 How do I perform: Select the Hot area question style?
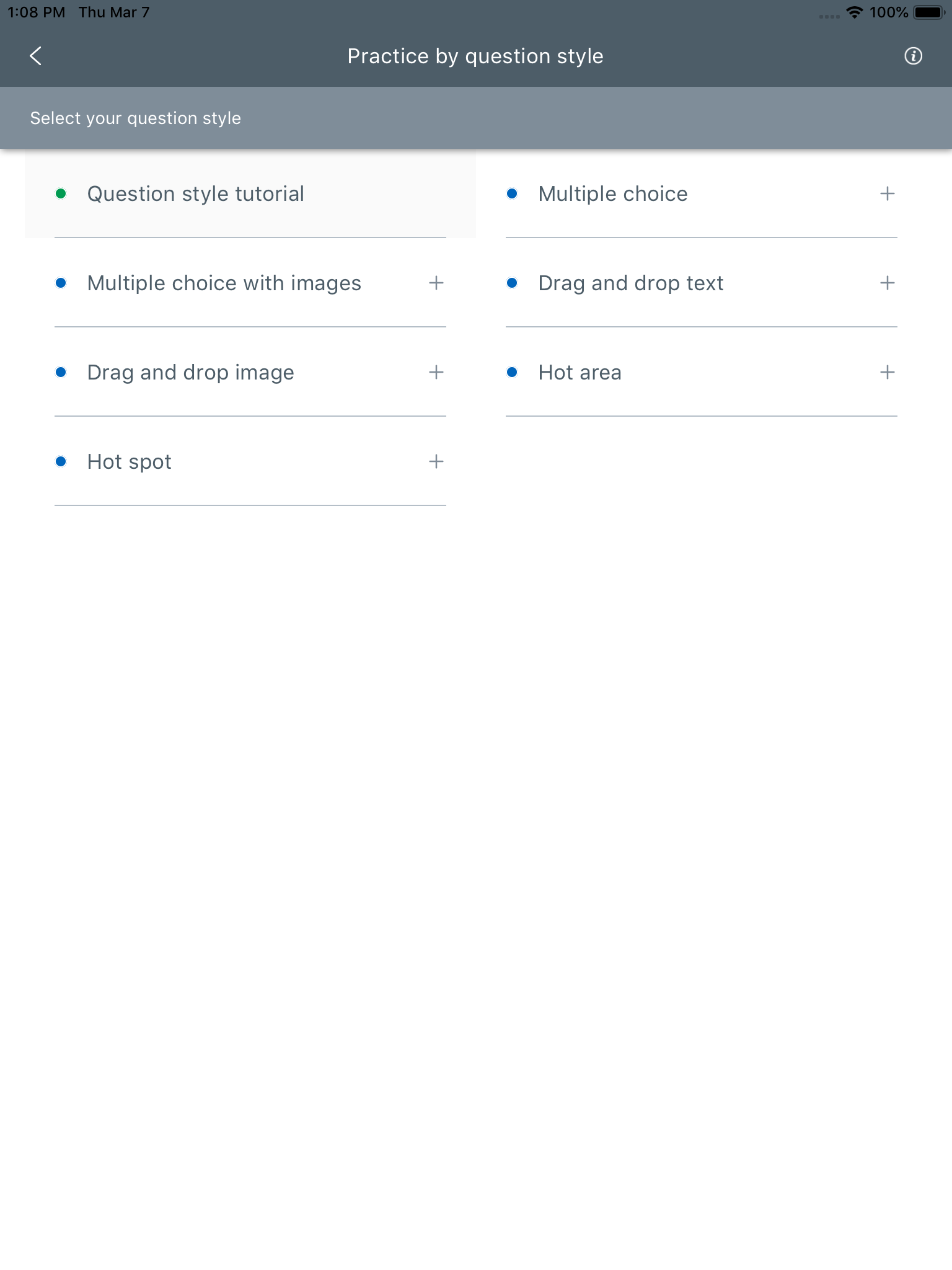tap(579, 372)
